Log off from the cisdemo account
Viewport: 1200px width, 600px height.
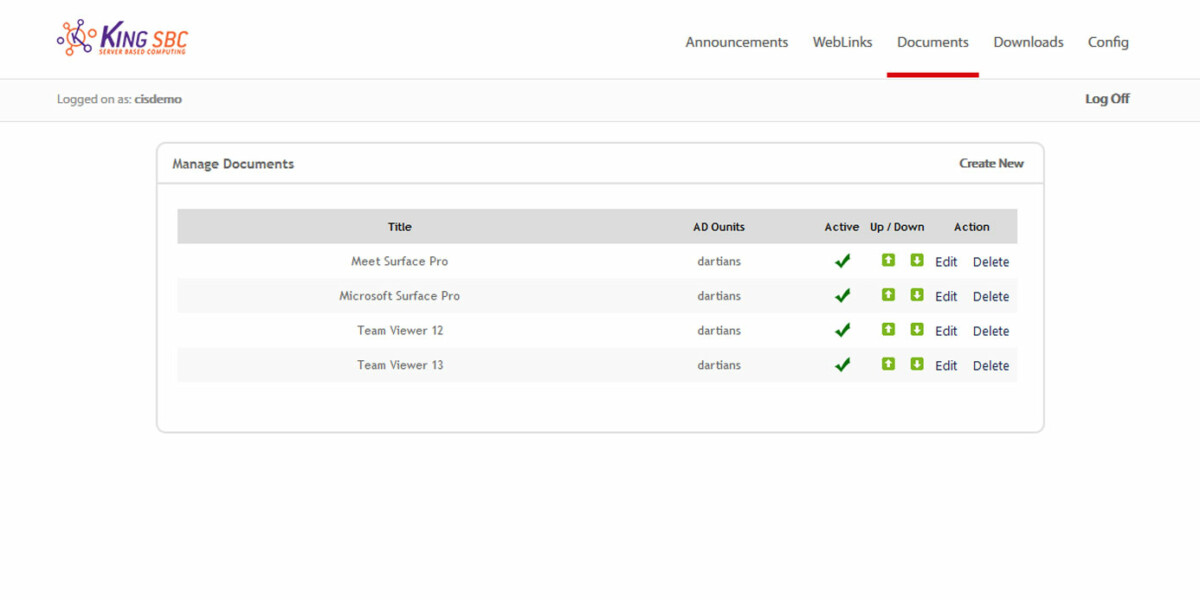[x=1107, y=99]
